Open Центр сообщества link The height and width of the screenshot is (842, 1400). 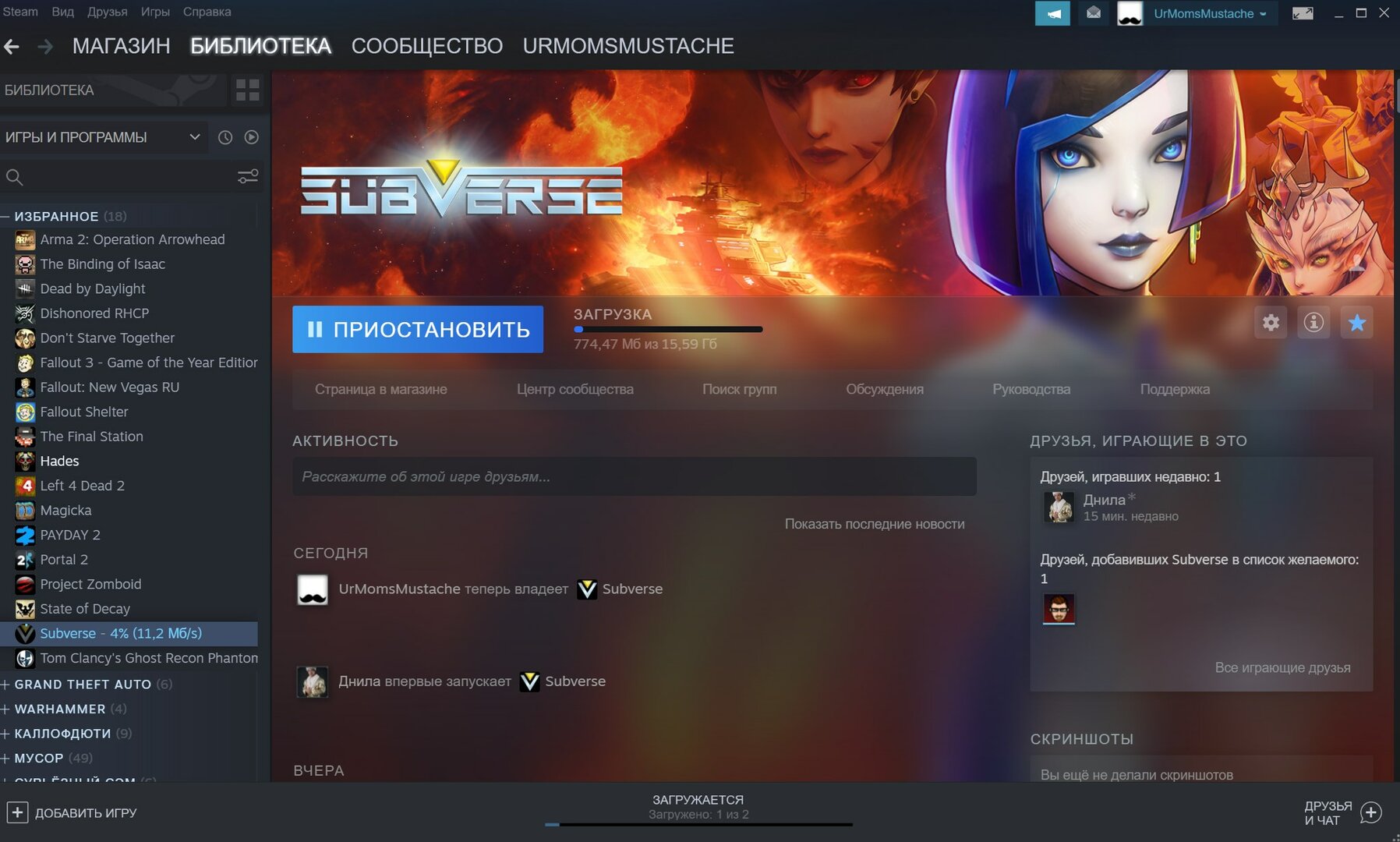coord(575,389)
